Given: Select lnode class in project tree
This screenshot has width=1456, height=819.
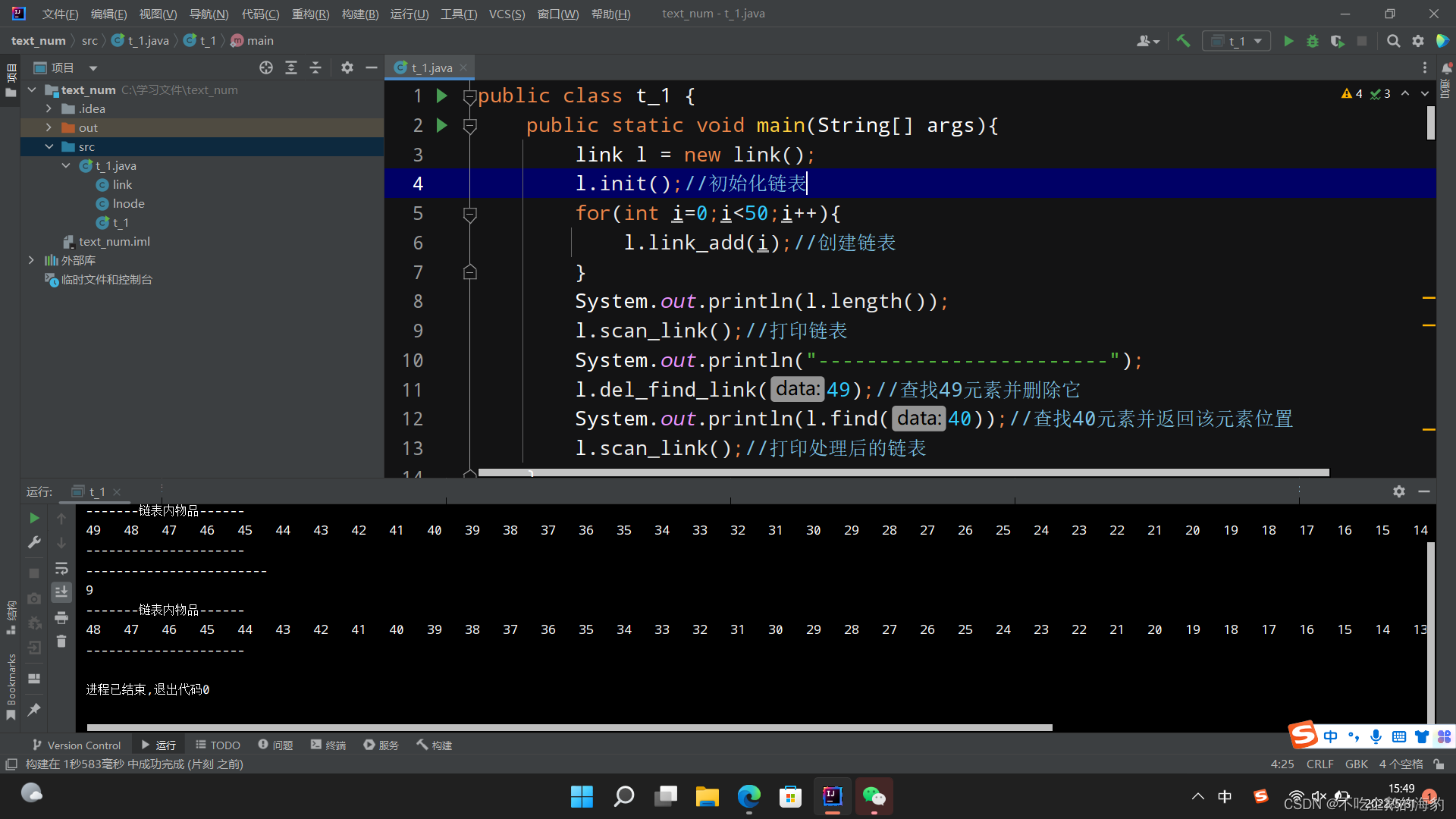Looking at the screenshot, I should (121, 203).
